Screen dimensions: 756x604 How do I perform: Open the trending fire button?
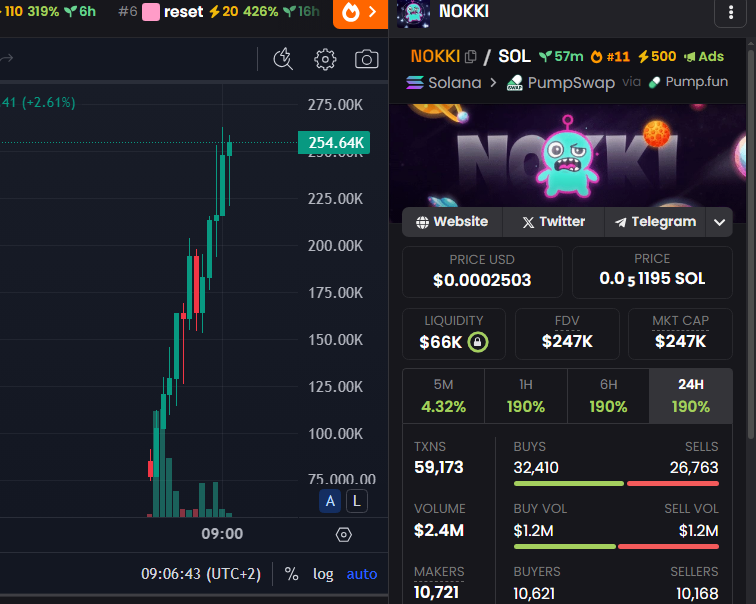(x=360, y=13)
